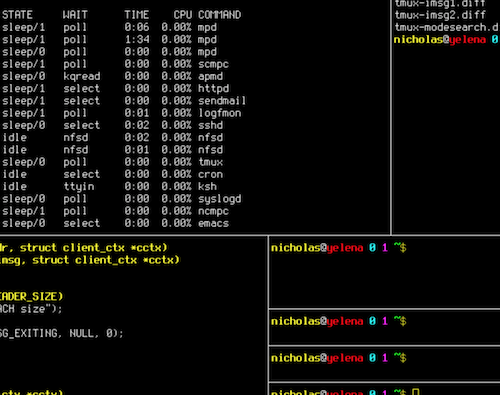Click the COMMAND column header
The image size is (500, 395).
click(219, 15)
